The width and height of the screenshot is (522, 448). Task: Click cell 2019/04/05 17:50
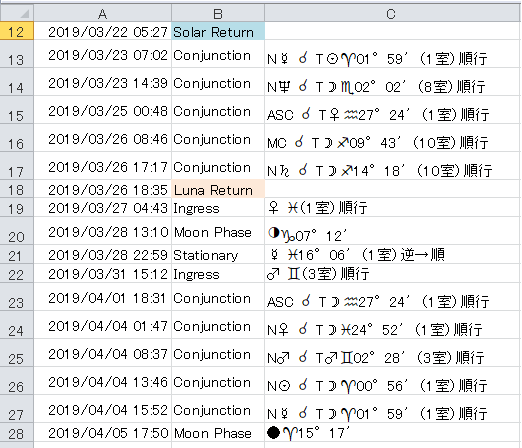click(102, 433)
